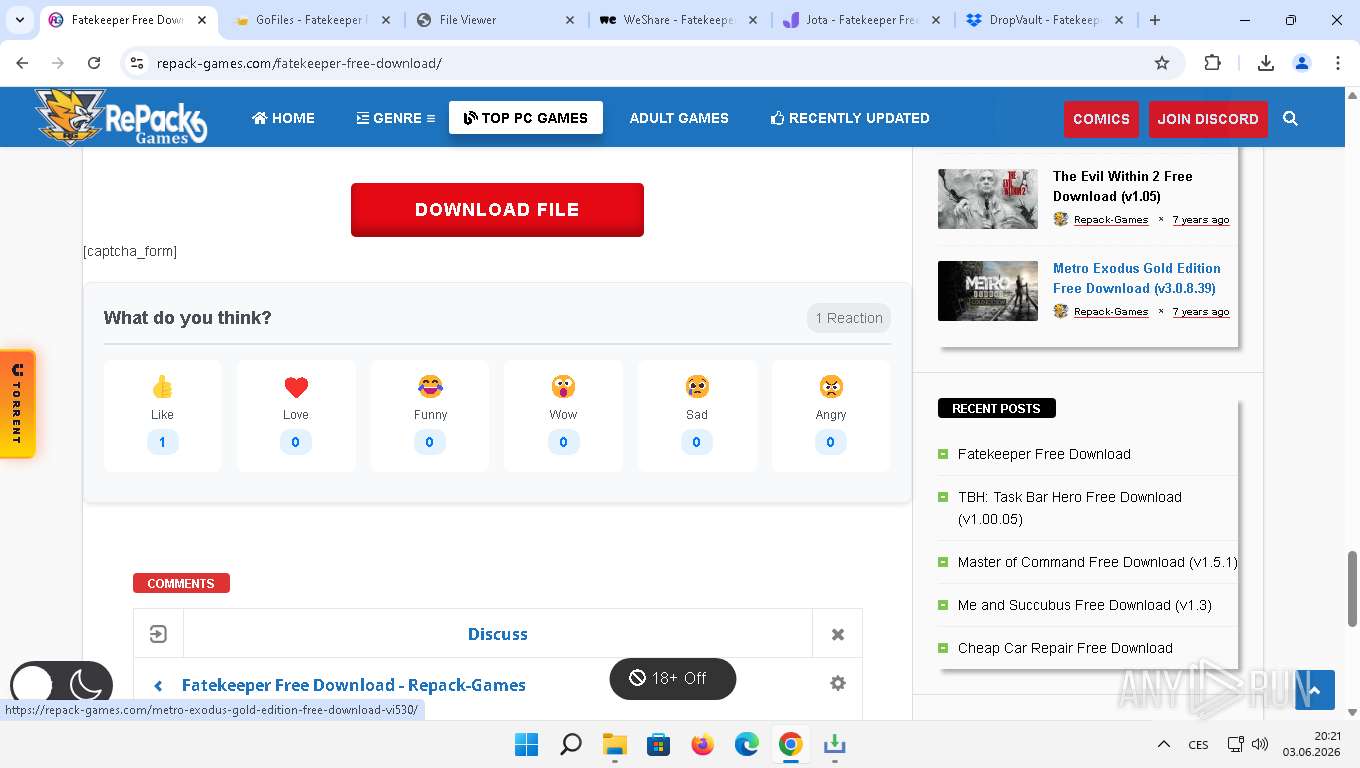Toggle the 18+ Off filter
The width and height of the screenshot is (1360, 768).
click(x=673, y=678)
